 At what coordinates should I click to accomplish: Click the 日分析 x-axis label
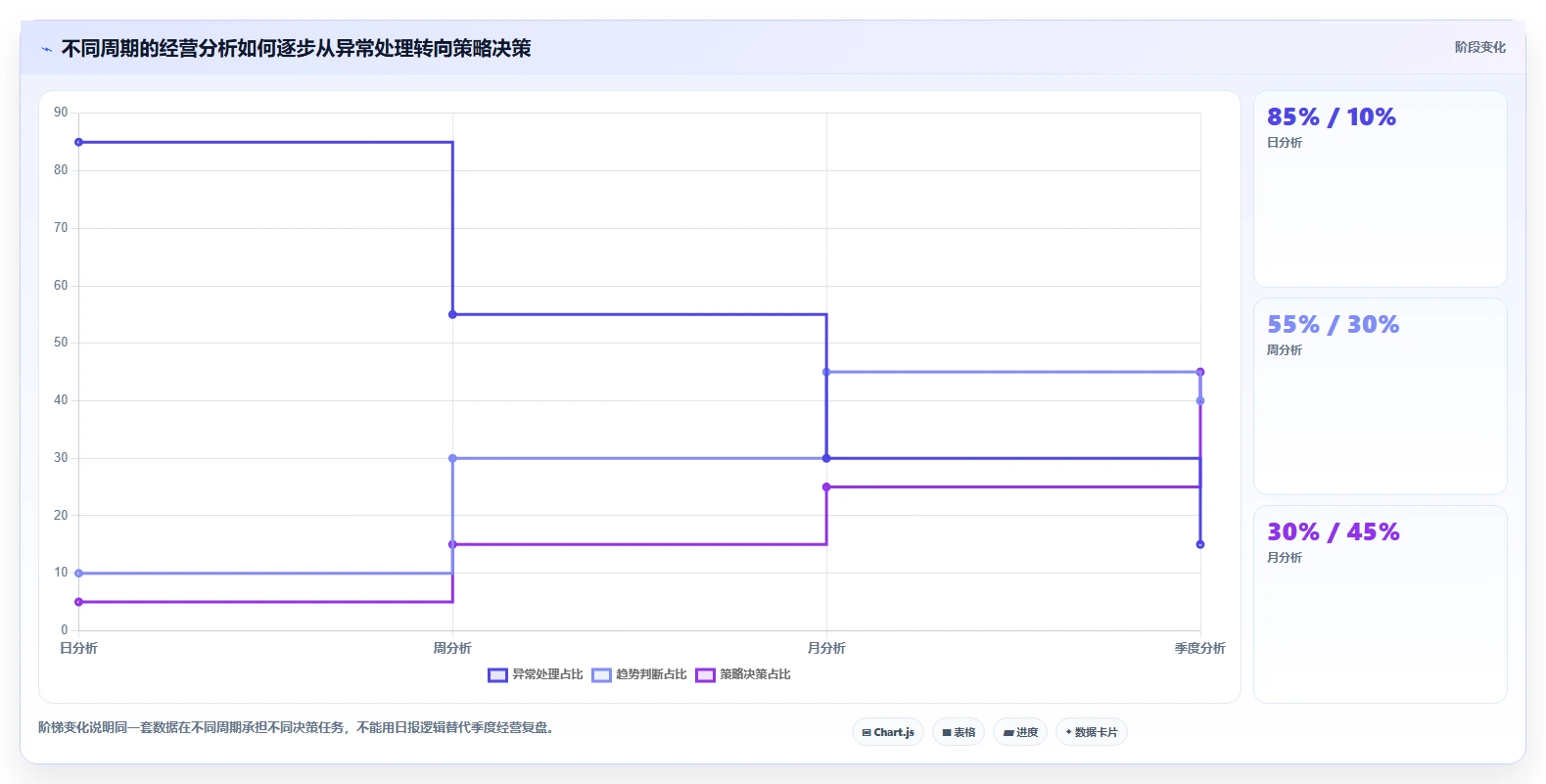click(x=78, y=648)
